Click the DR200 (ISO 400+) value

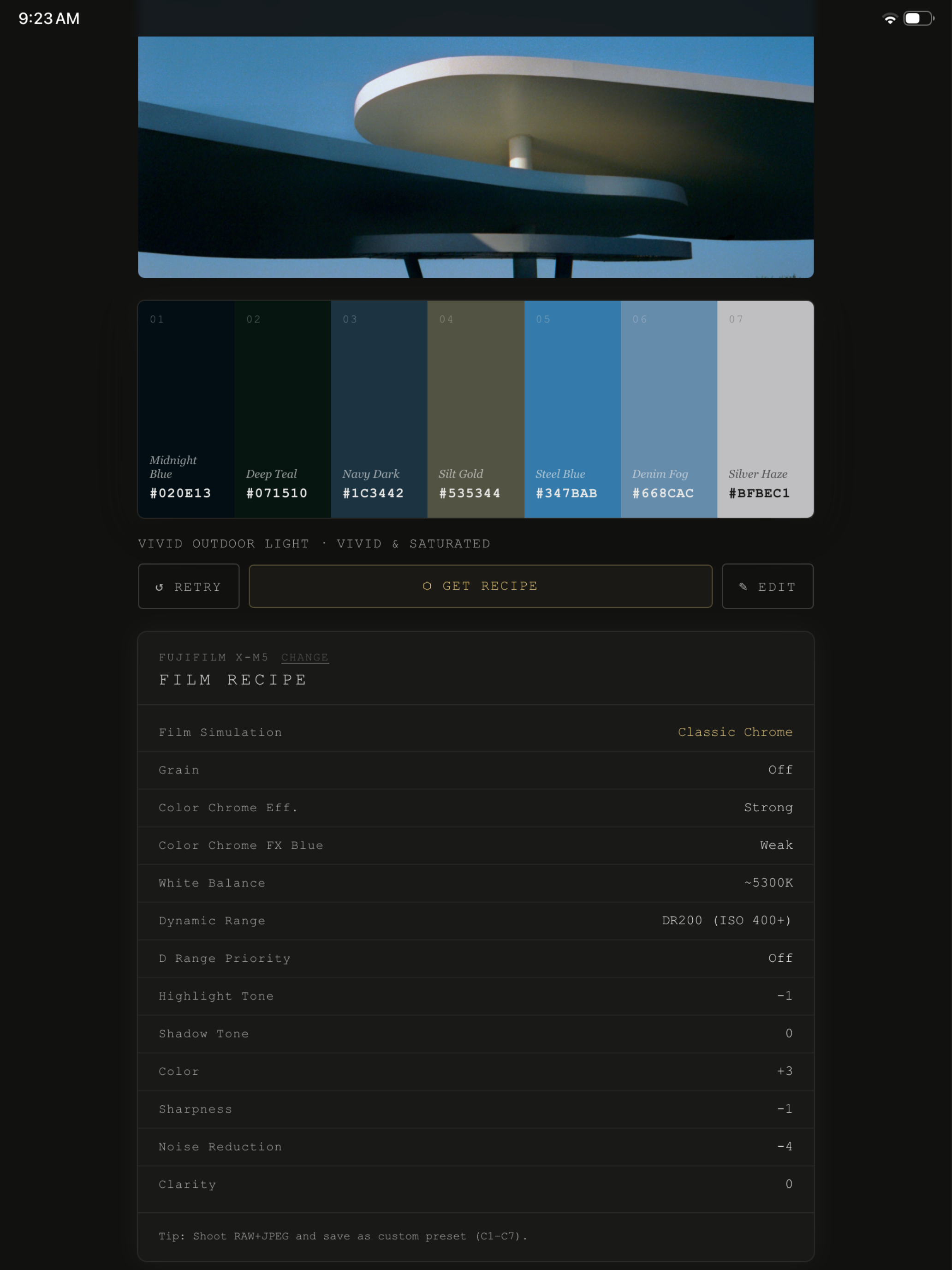point(727,921)
